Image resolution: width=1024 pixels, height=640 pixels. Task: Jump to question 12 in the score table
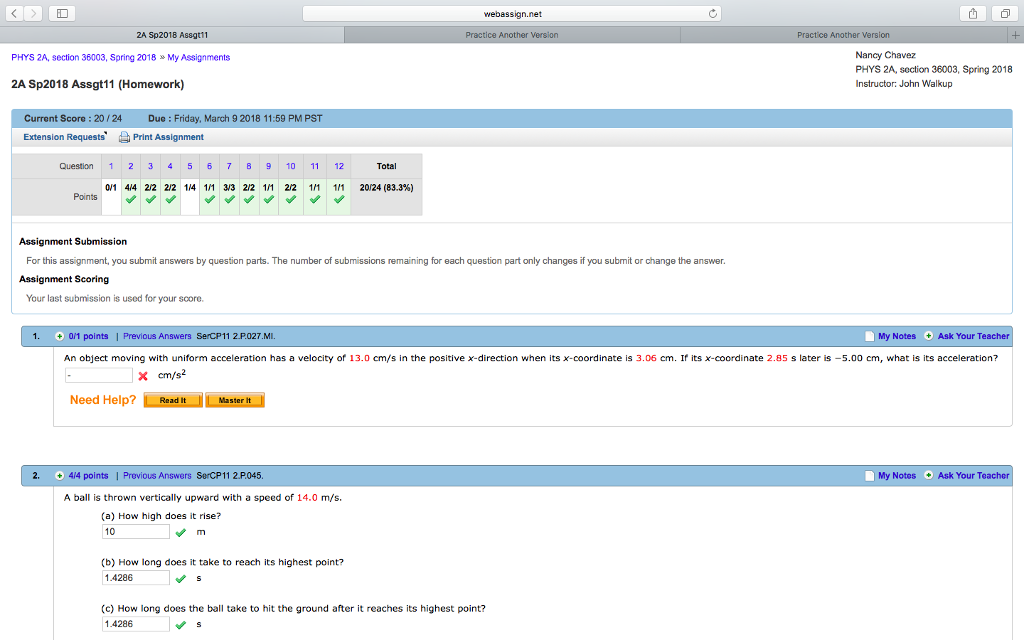tap(339, 167)
